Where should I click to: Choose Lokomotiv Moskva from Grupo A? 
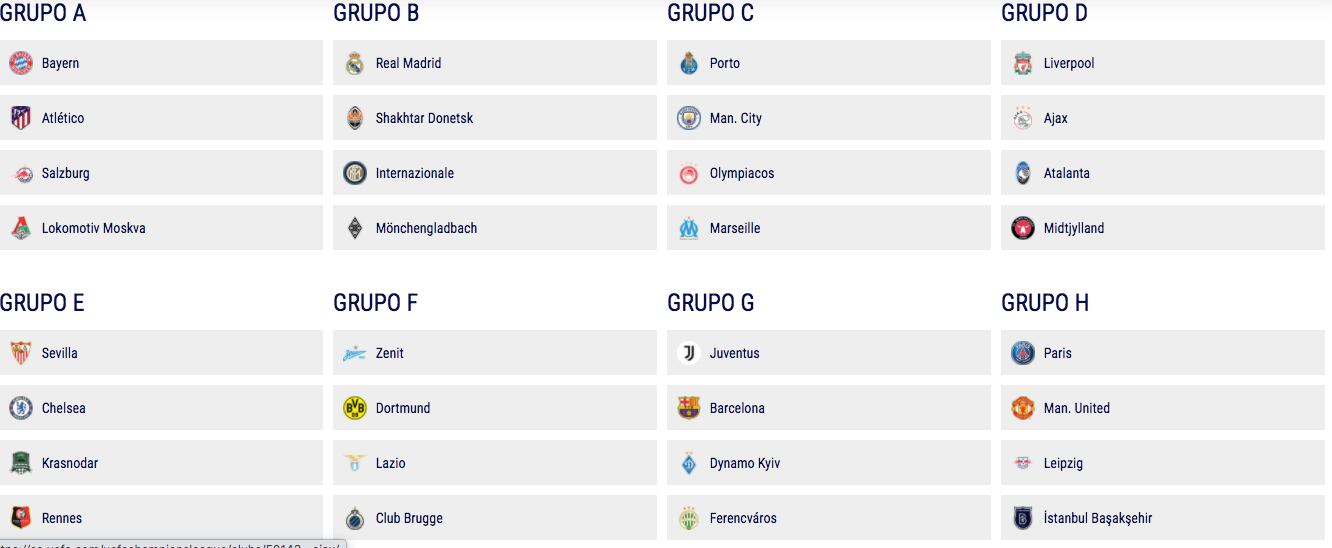[93, 228]
